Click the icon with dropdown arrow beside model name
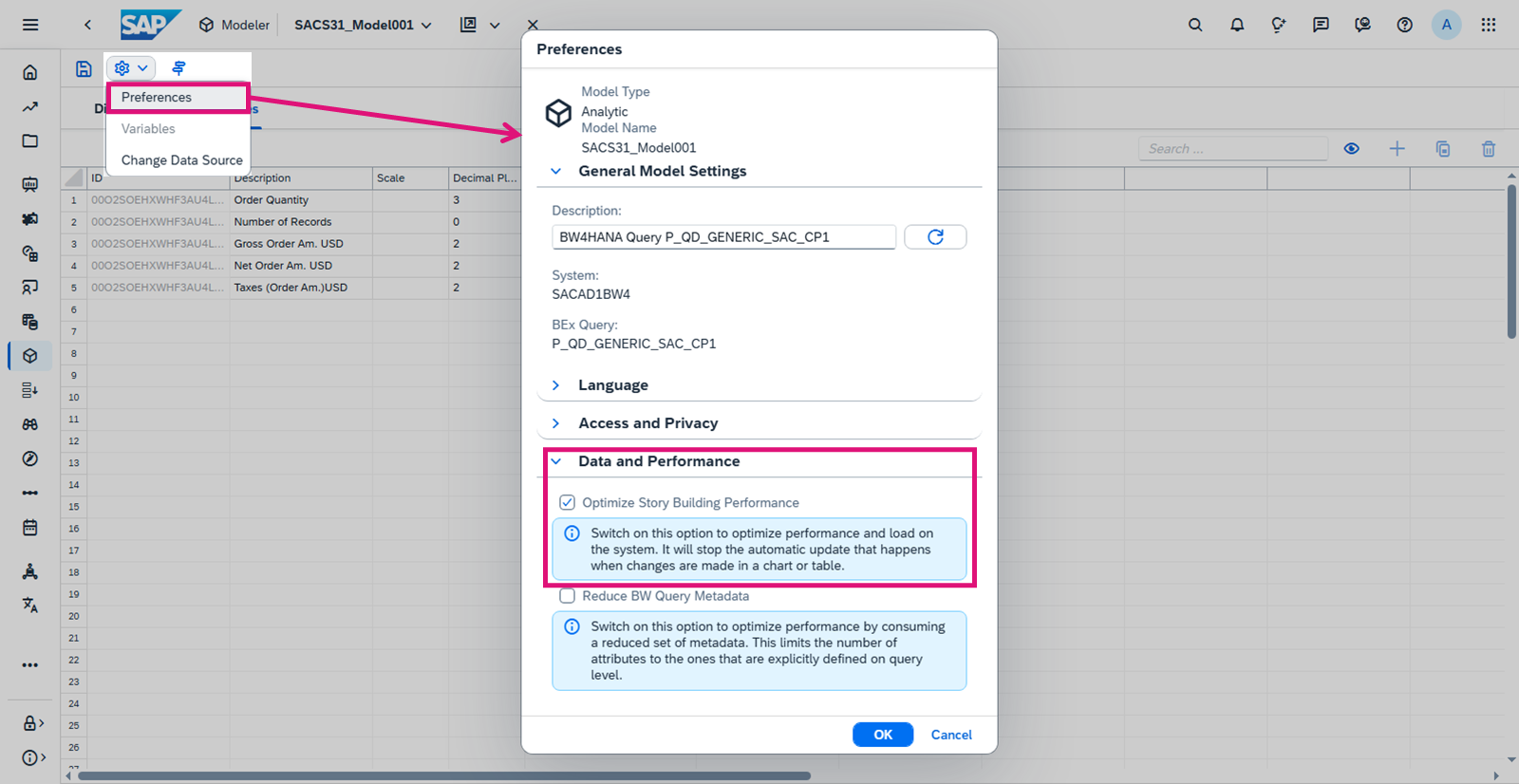The width and height of the screenshot is (1519, 784). coord(479,25)
